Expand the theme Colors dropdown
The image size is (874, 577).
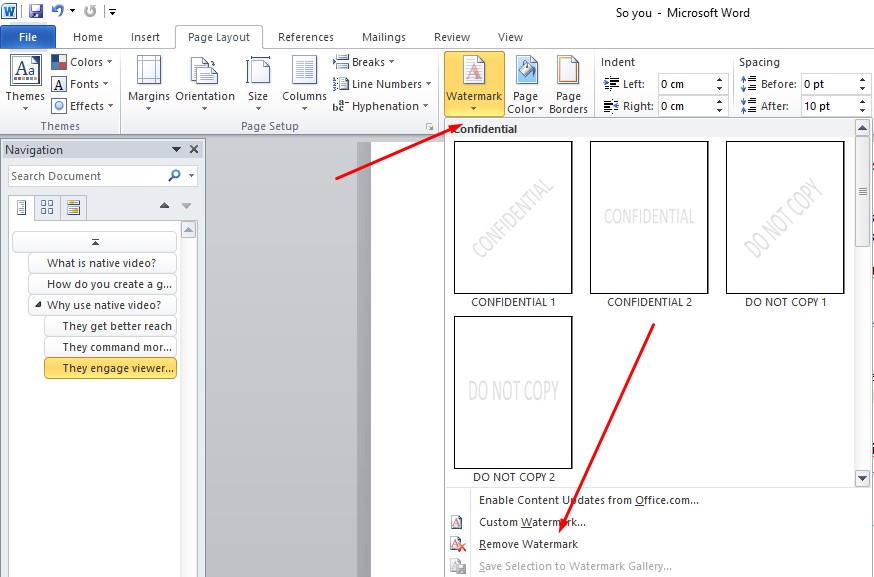point(82,62)
